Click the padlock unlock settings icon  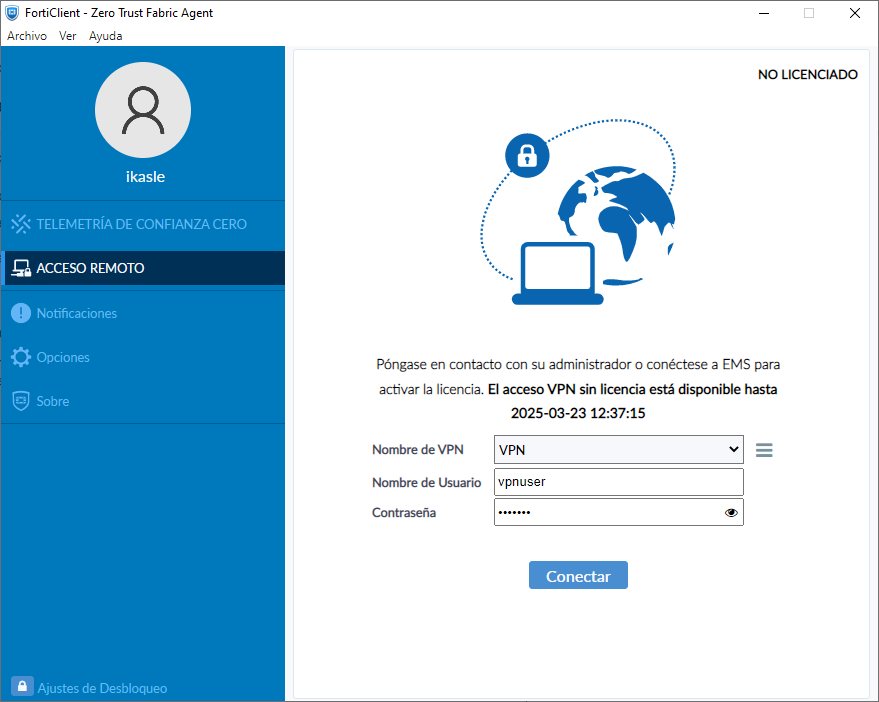(22, 687)
